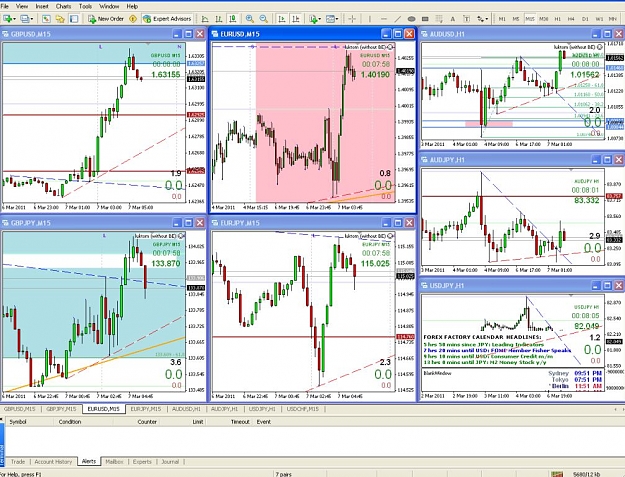This screenshot has height=477, width=625.
Task: Select the ellipse drawing tool
Action: pyautogui.click(x=411, y=19)
